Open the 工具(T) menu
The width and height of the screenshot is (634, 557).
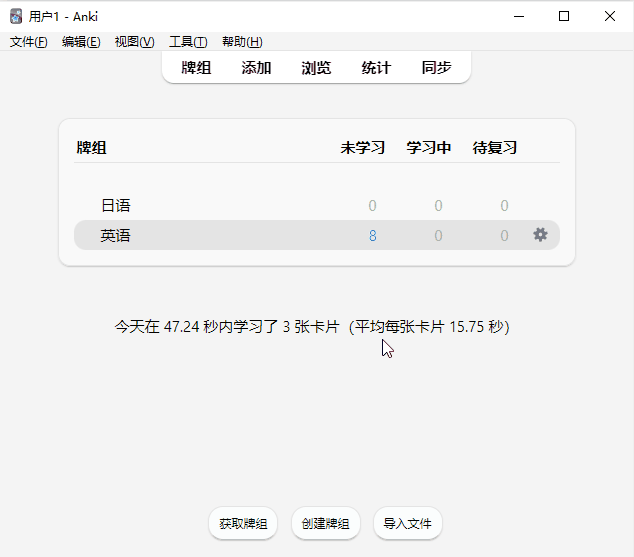point(188,42)
